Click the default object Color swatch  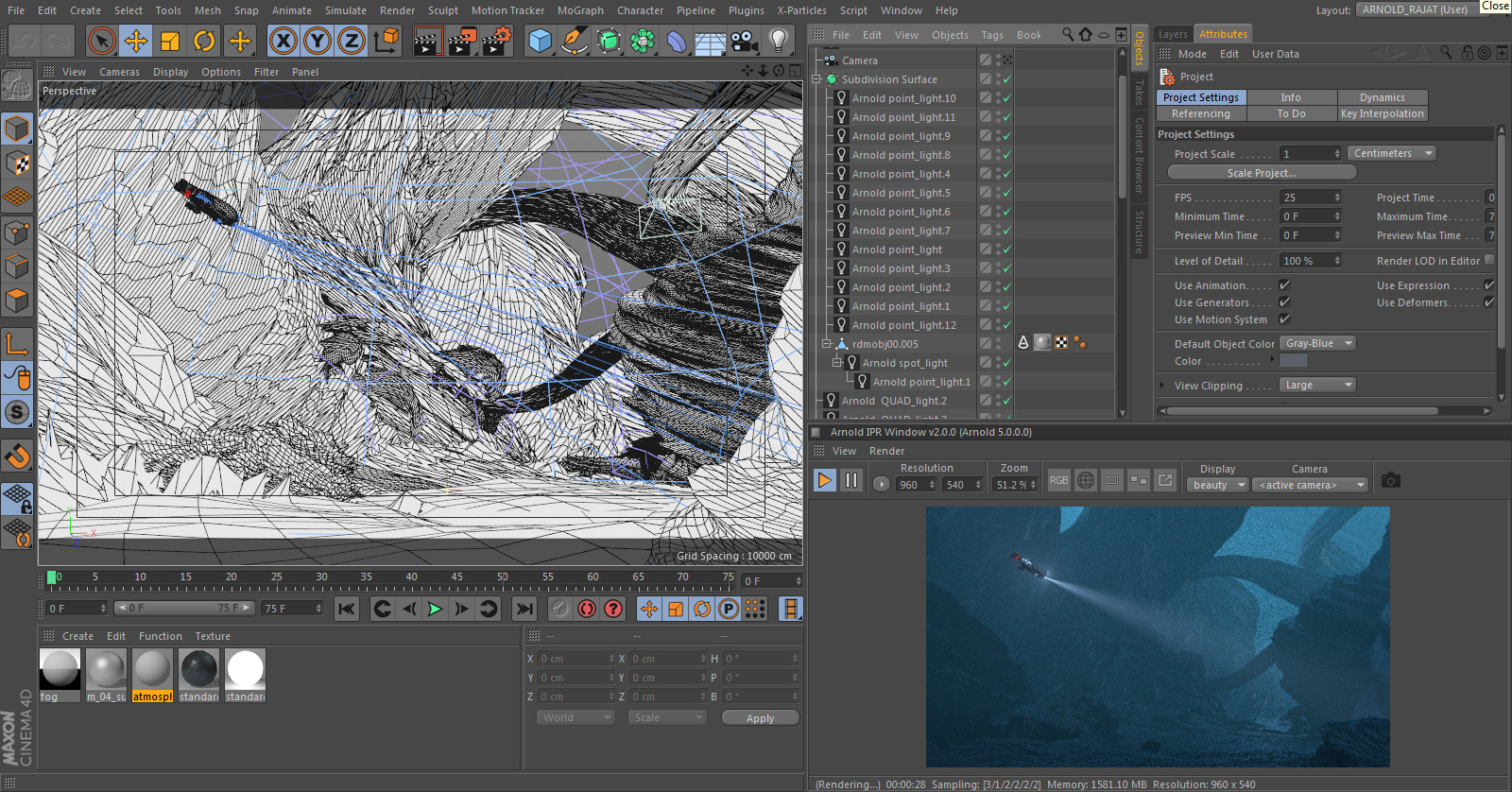(1293, 361)
